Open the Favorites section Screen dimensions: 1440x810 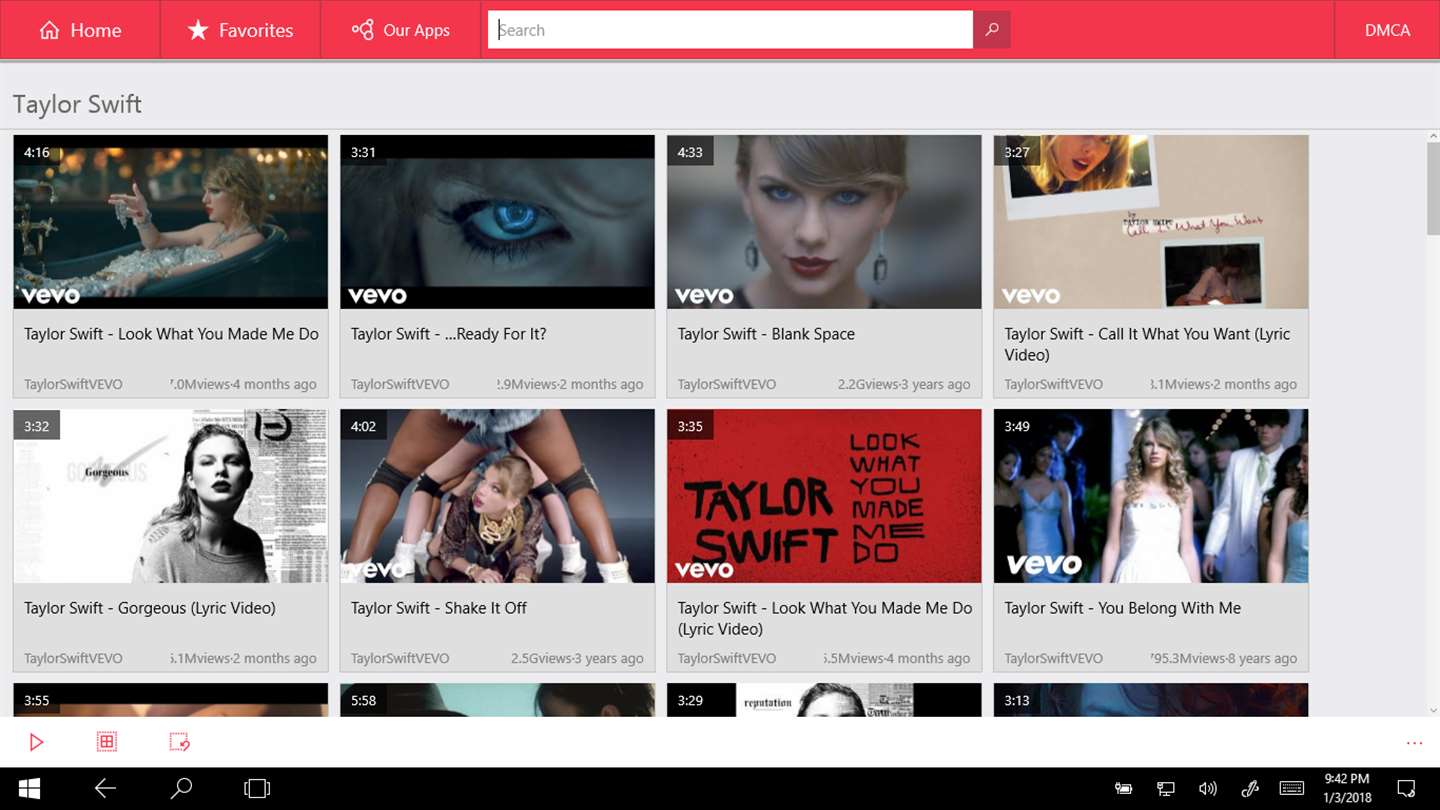click(240, 30)
